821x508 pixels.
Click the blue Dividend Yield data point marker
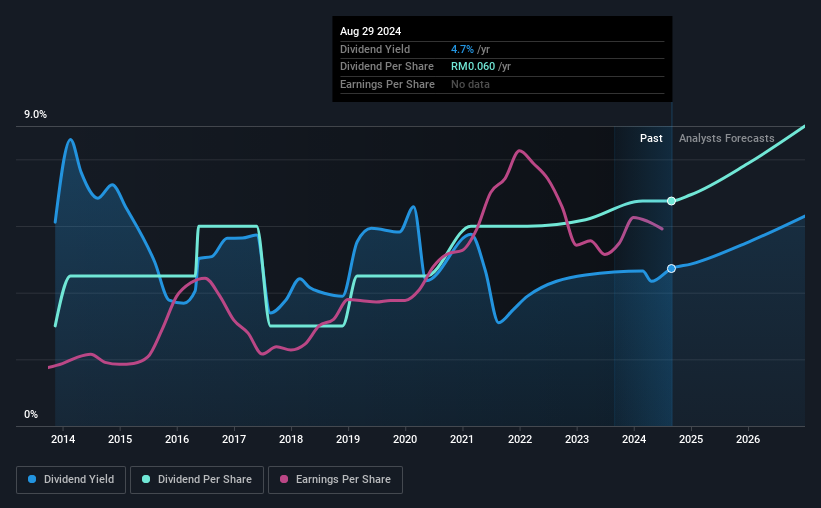(x=671, y=269)
